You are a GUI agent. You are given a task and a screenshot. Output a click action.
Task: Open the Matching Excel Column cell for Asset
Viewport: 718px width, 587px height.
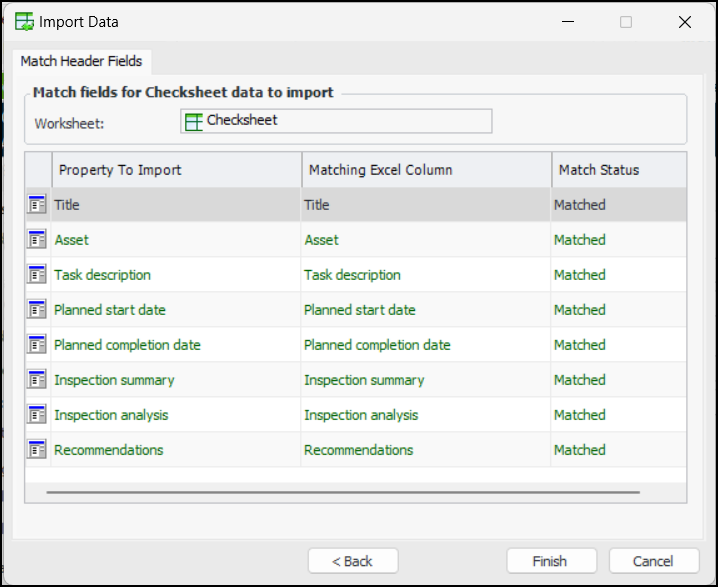click(x=426, y=240)
